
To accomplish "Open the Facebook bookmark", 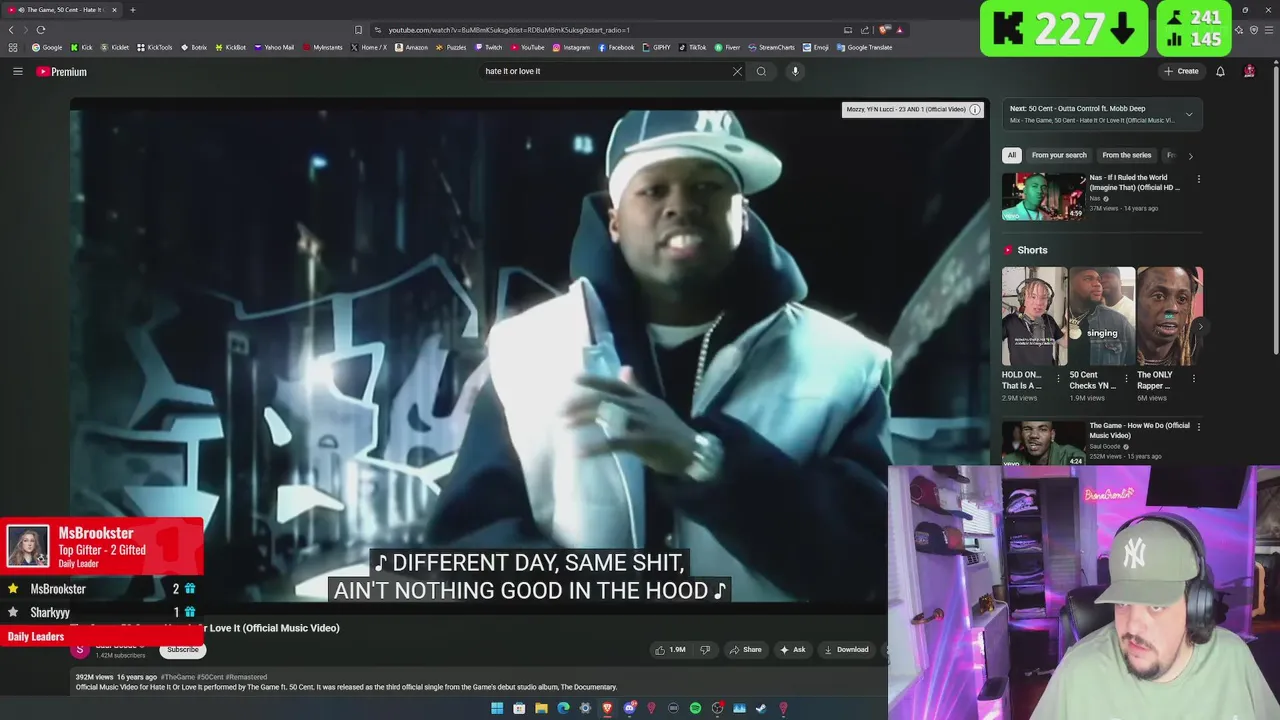I will pos(616,47).
